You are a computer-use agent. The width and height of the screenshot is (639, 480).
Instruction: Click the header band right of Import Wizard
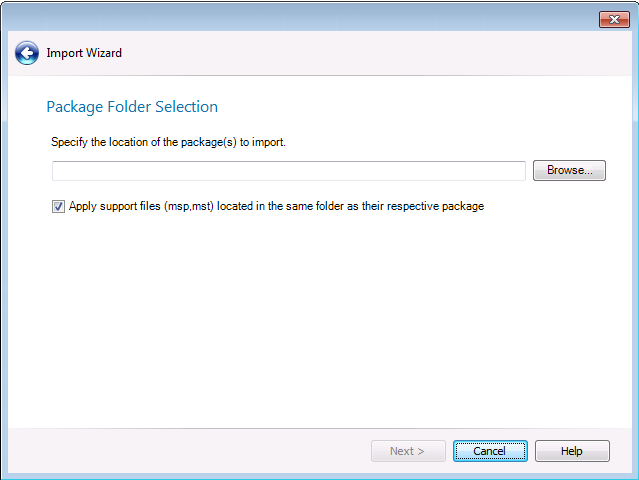380,53
